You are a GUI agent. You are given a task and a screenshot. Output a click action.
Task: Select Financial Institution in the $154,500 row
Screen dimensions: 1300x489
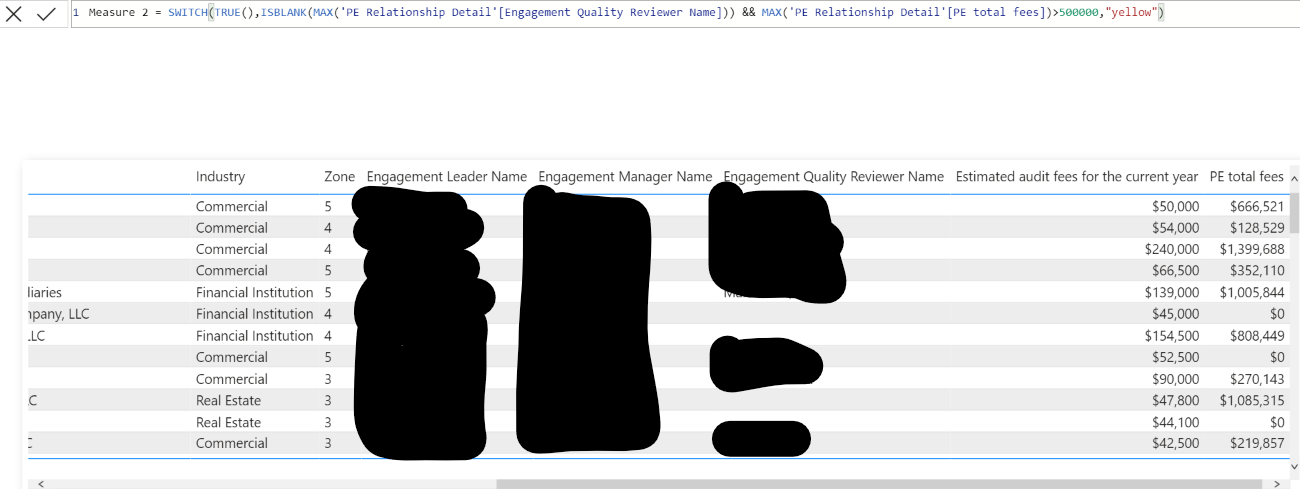254,337
